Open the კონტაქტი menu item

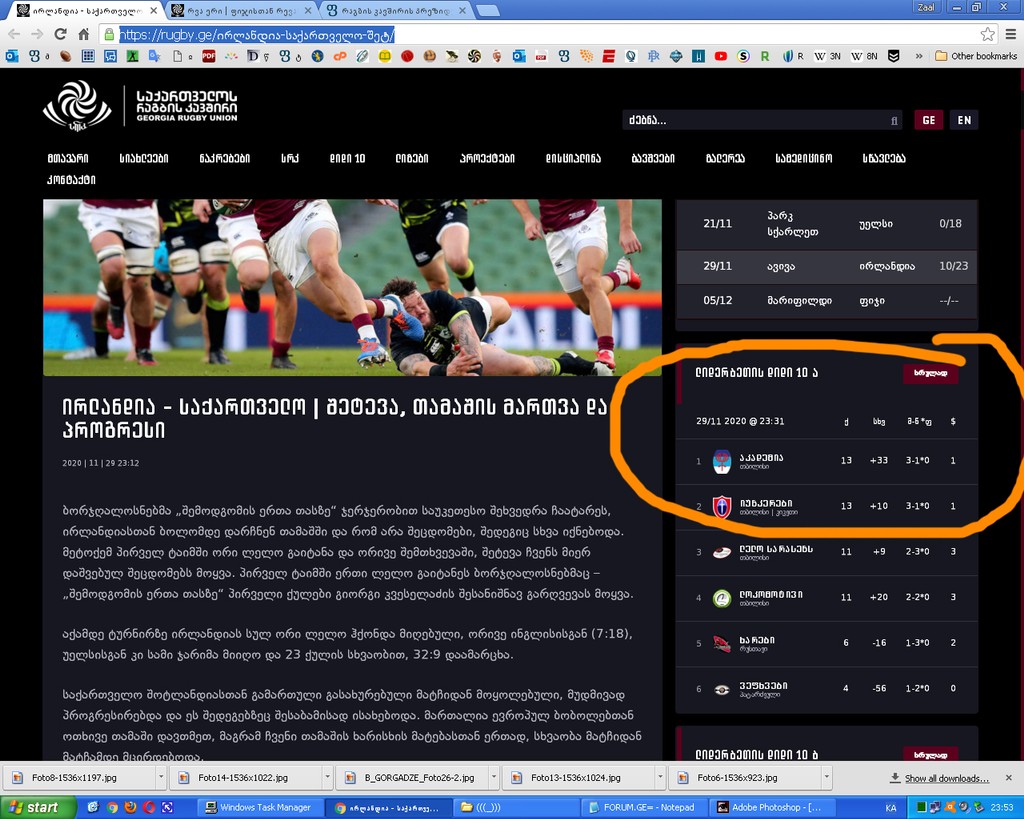click(x=71, y=180)
